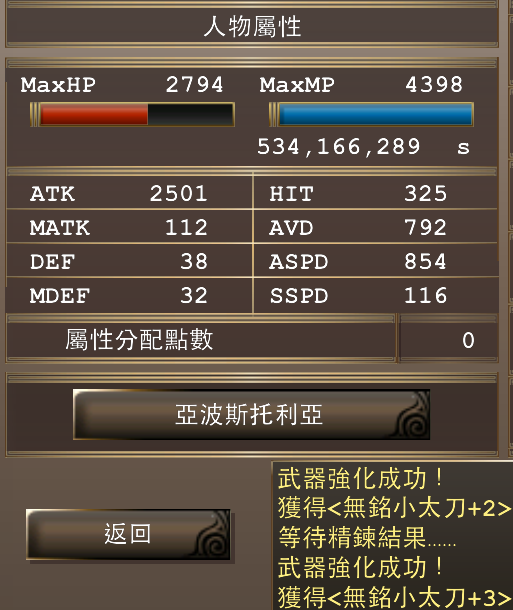Screen dimensions: 513x610
Task: Click the MaxMP 4398 value
Action: (434, 84)
